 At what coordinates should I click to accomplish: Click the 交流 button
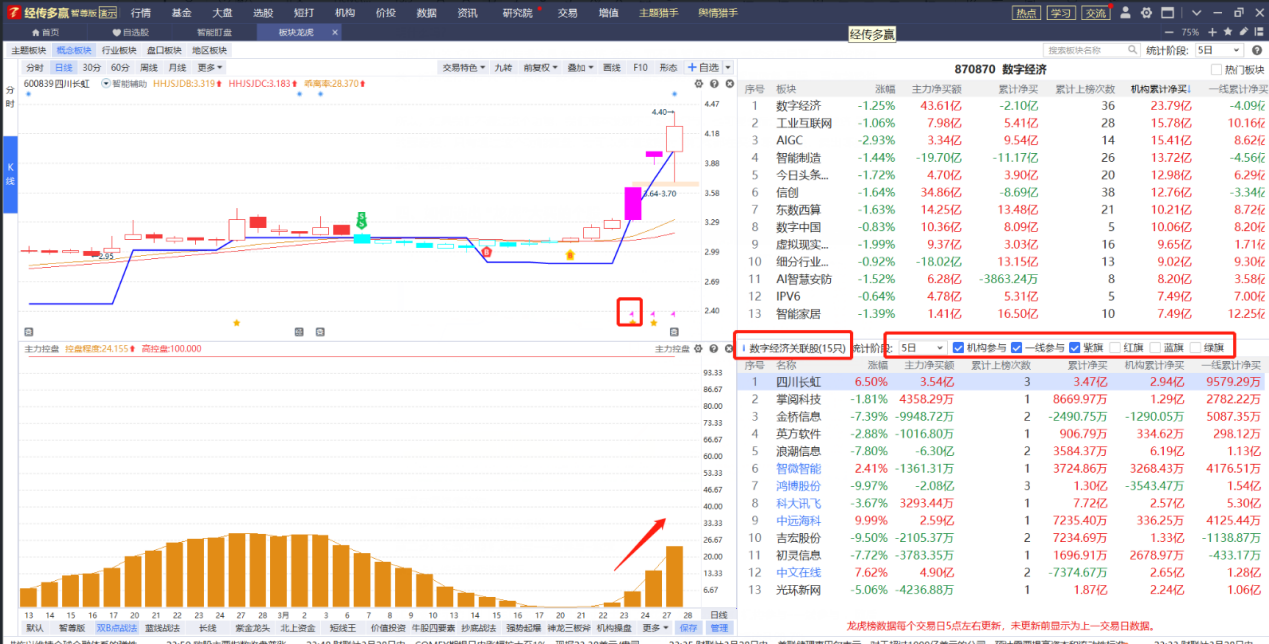1096,13
